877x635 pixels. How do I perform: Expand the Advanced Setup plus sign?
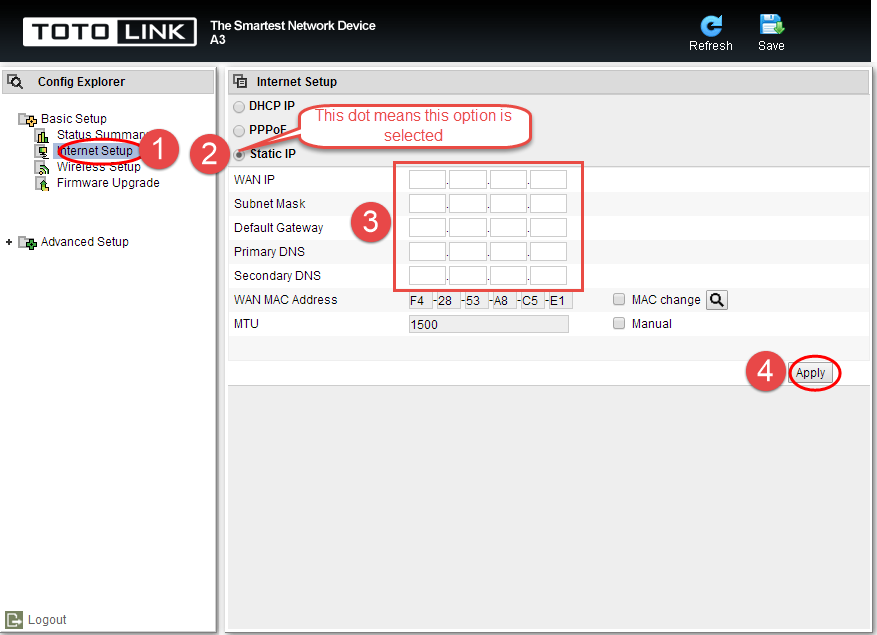tap(9, 242)
